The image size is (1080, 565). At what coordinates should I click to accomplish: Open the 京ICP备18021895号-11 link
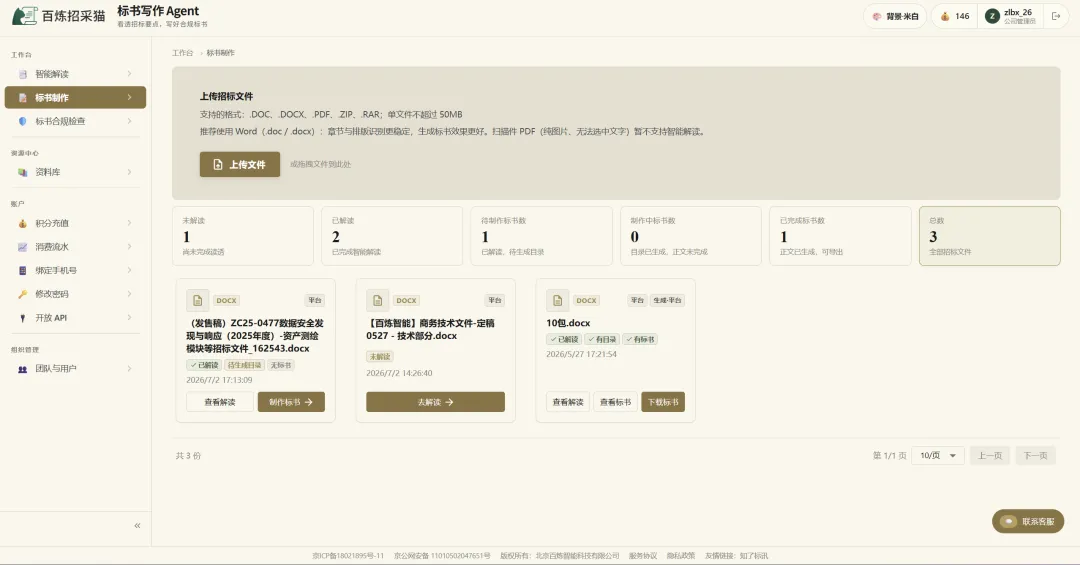tap(348, 555)
